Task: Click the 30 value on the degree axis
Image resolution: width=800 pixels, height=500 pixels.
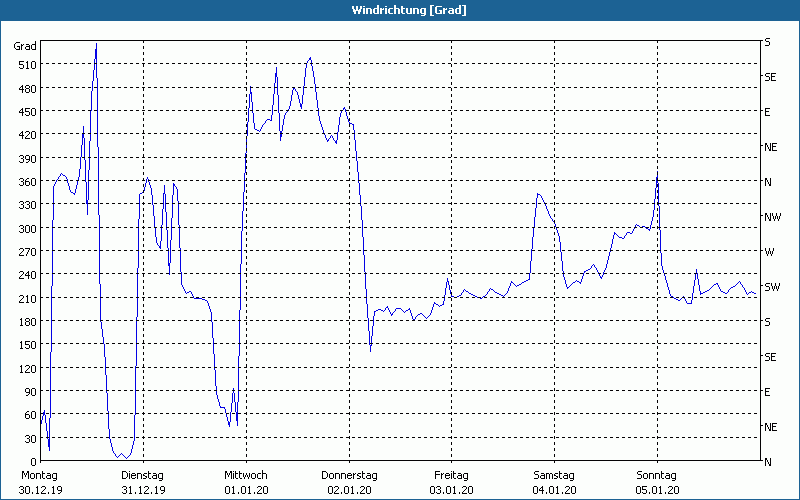Action: pyautogui.click(x=28, y=439)
